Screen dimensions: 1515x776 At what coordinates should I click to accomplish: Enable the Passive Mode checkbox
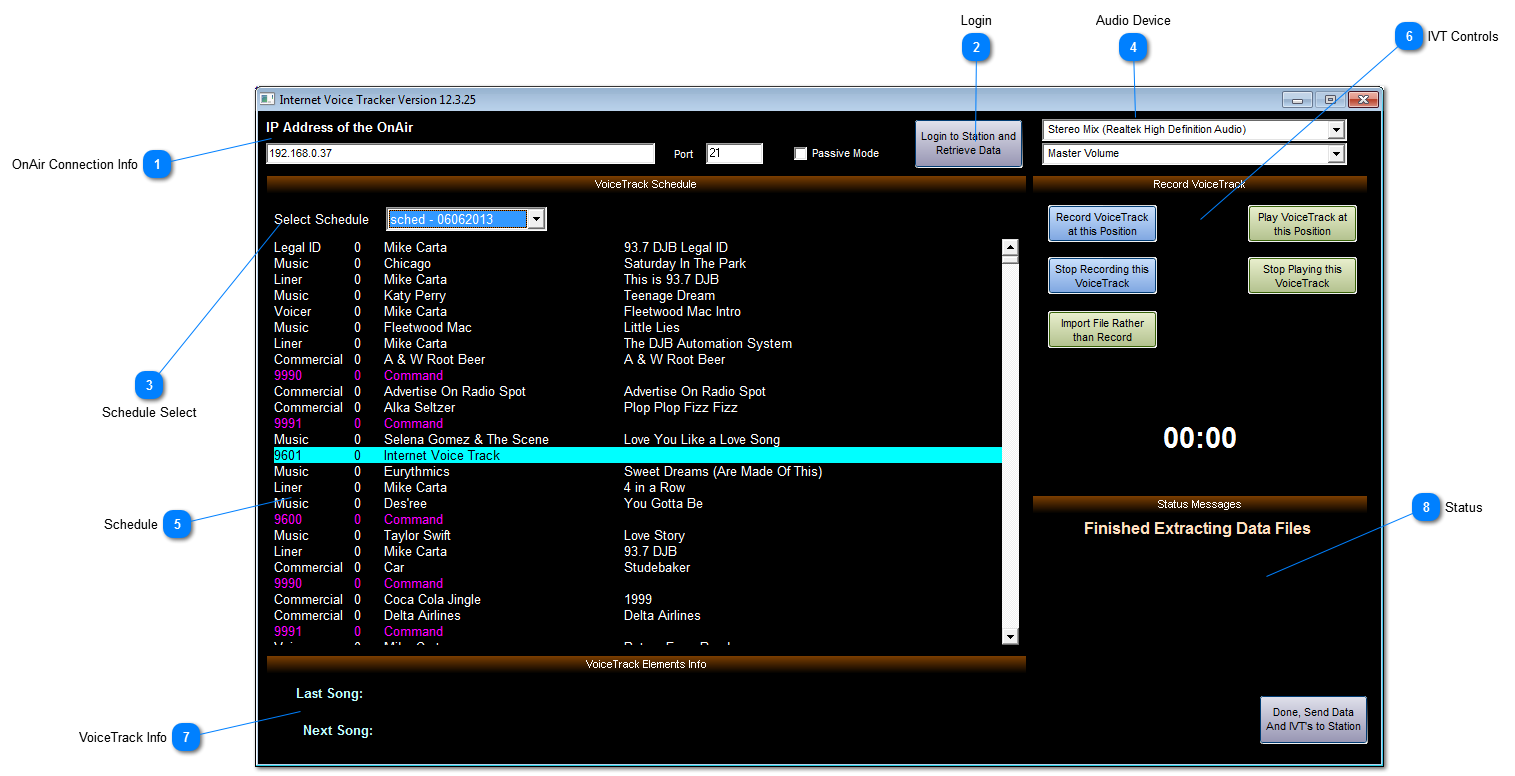800,153
